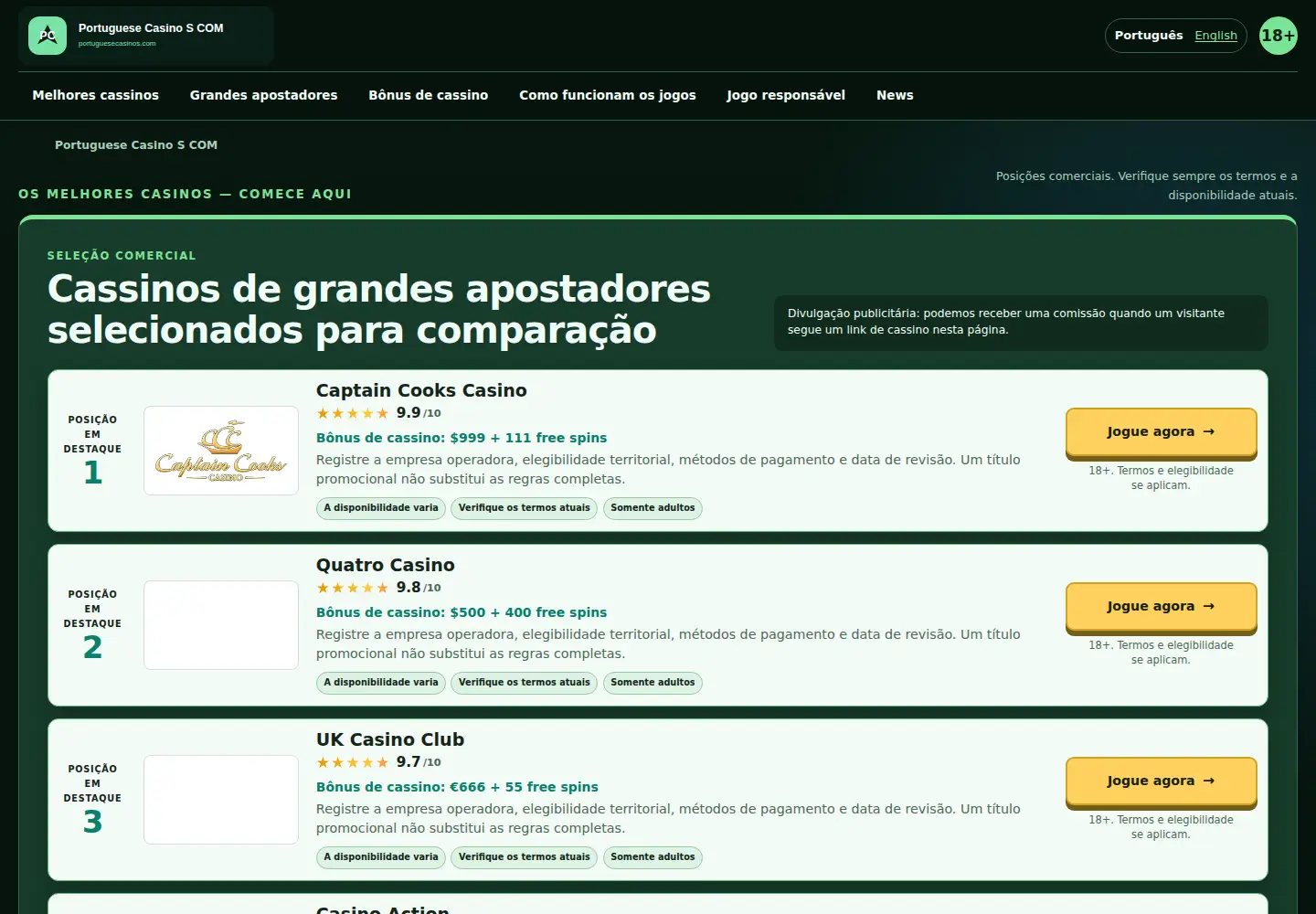This screenshot has height=914, width=1316.
Task: Select the Português language option
Action: (x=1149, y=36)
